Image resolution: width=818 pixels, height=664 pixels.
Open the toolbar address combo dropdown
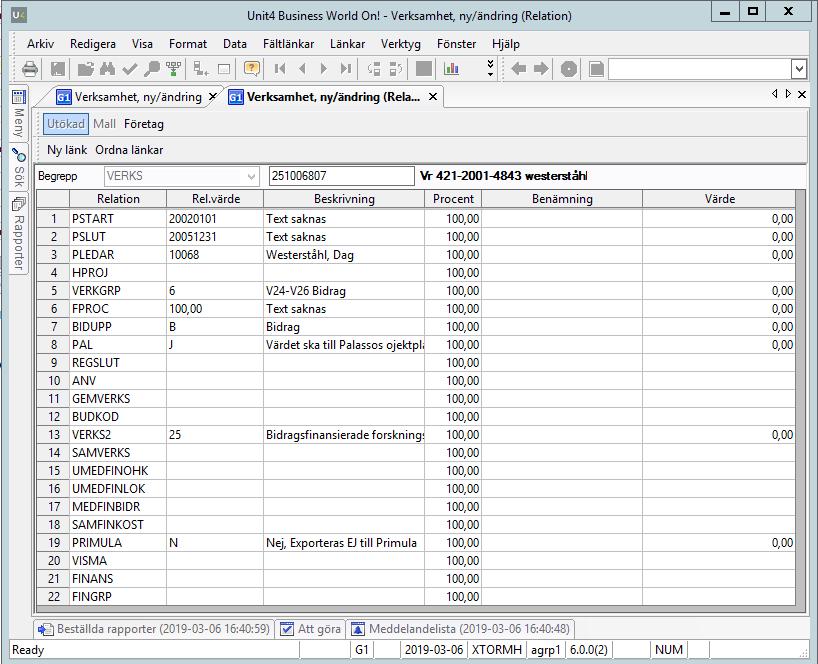[799, 69]
